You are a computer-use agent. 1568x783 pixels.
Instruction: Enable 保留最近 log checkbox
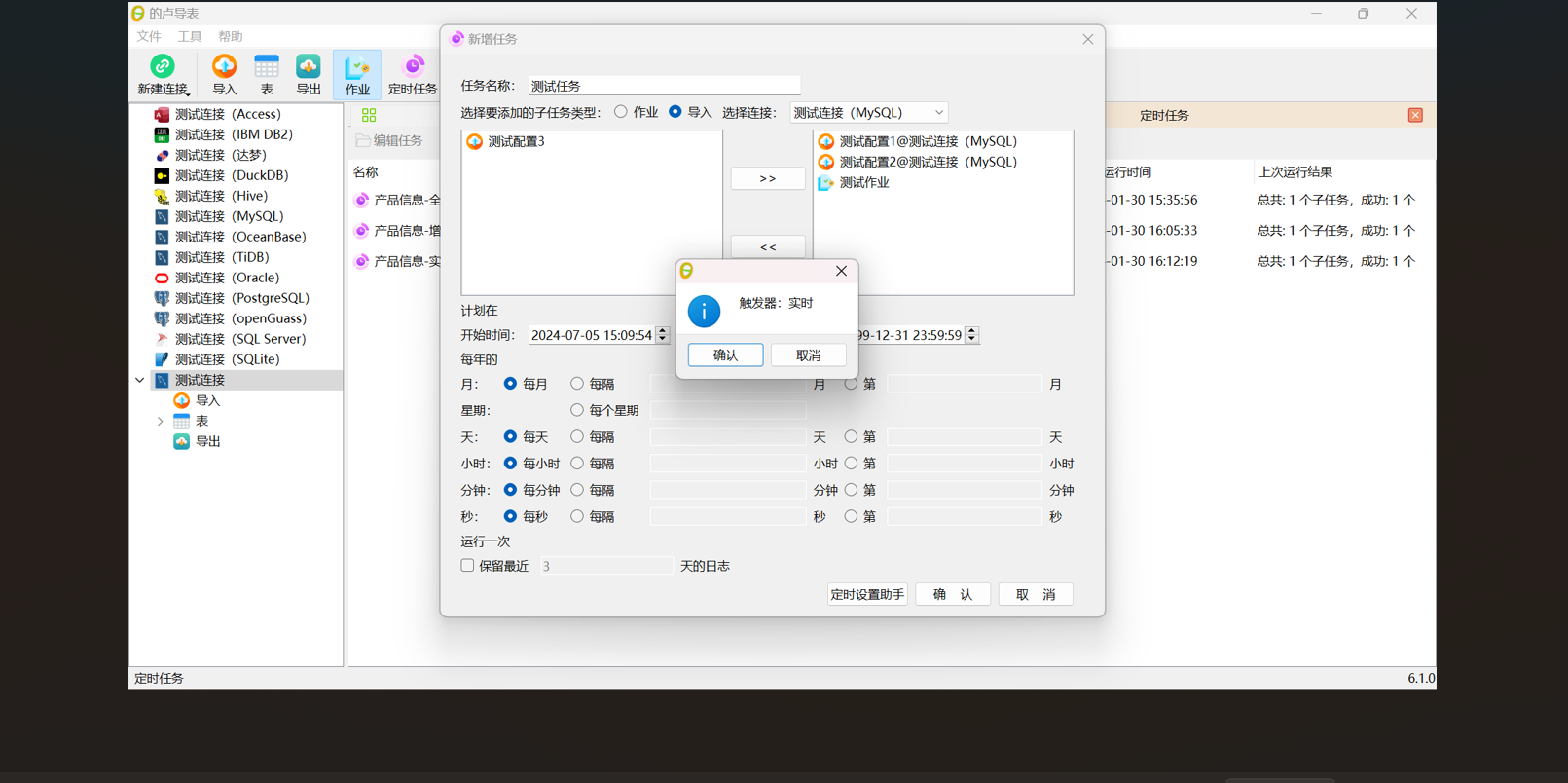467,565
